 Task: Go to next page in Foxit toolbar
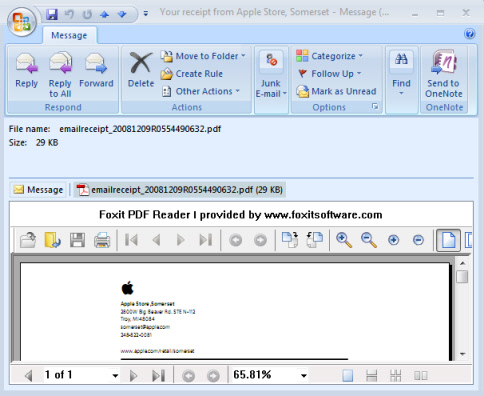pos(180,240)
